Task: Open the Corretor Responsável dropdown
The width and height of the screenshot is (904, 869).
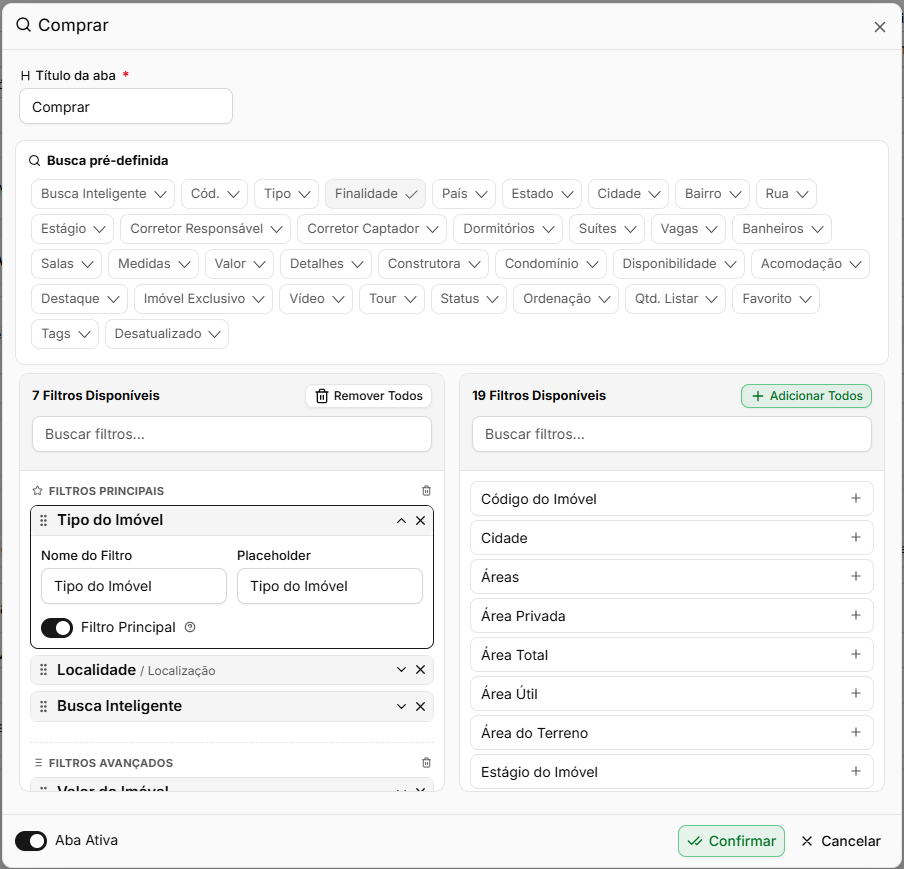Action: [x=205, y=229]
